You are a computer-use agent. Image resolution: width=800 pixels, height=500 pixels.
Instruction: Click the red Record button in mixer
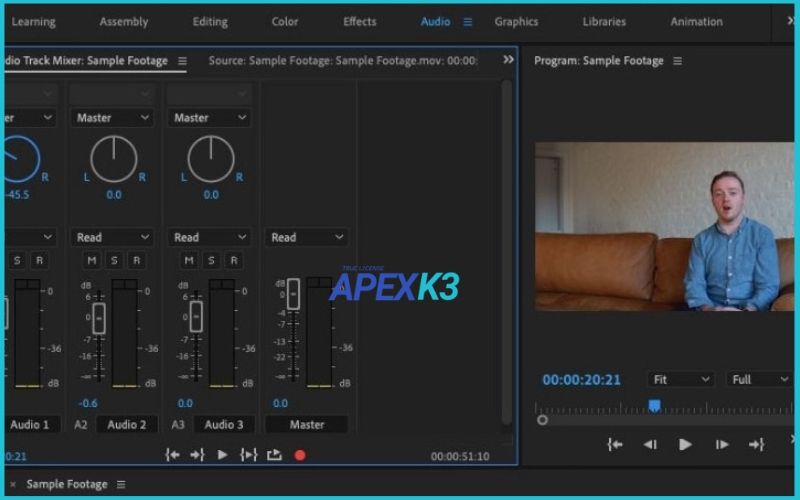[x=299, y=455]
